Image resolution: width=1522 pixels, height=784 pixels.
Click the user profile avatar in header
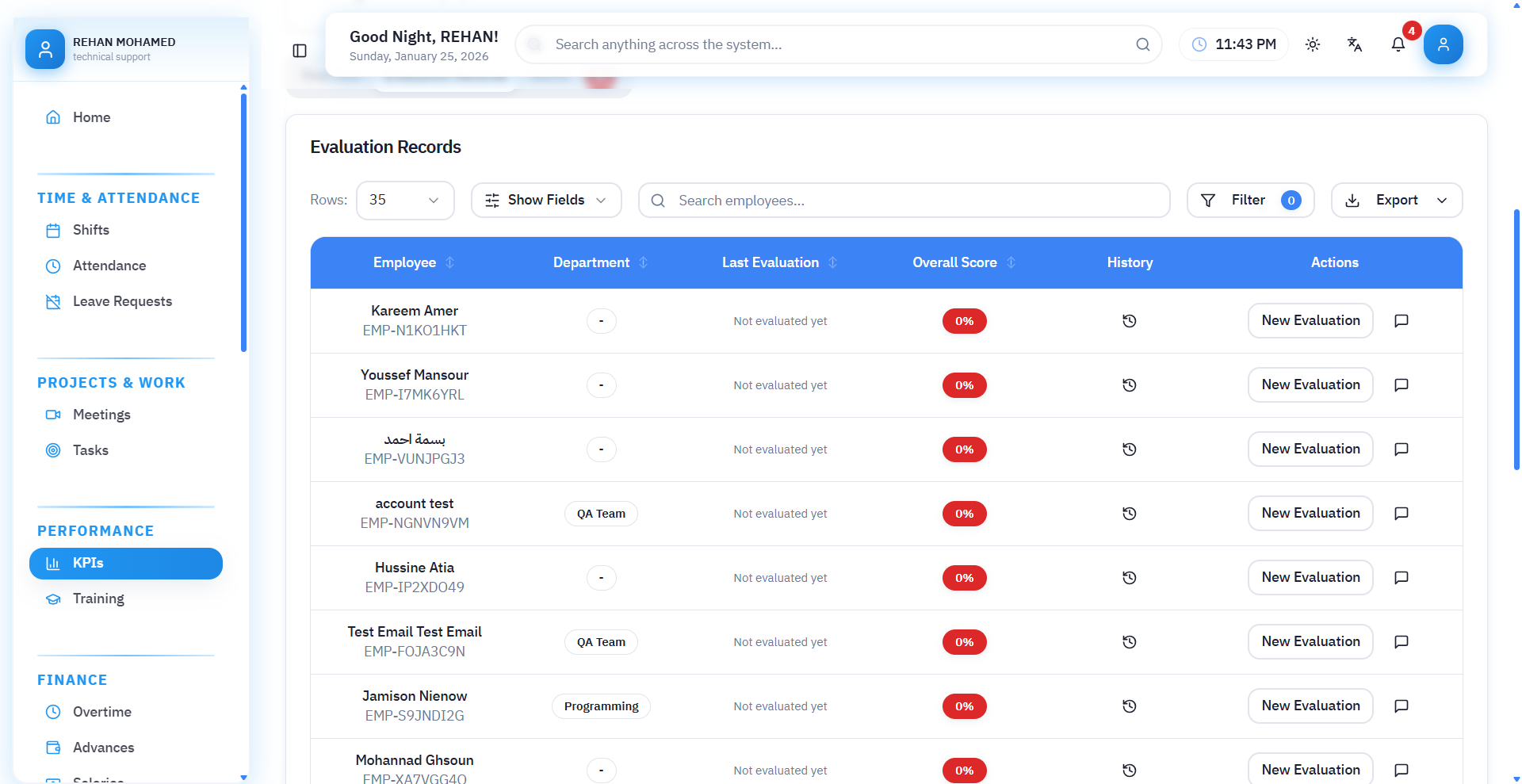1443,44
